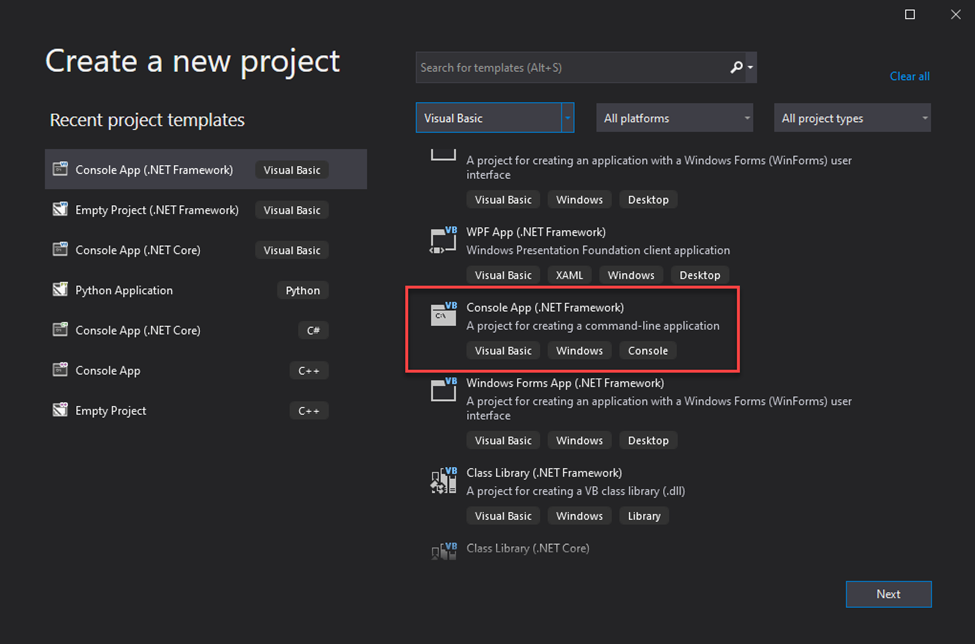
Task: Click the C# tag in recent templates
Action: click(x=313, y=330)
